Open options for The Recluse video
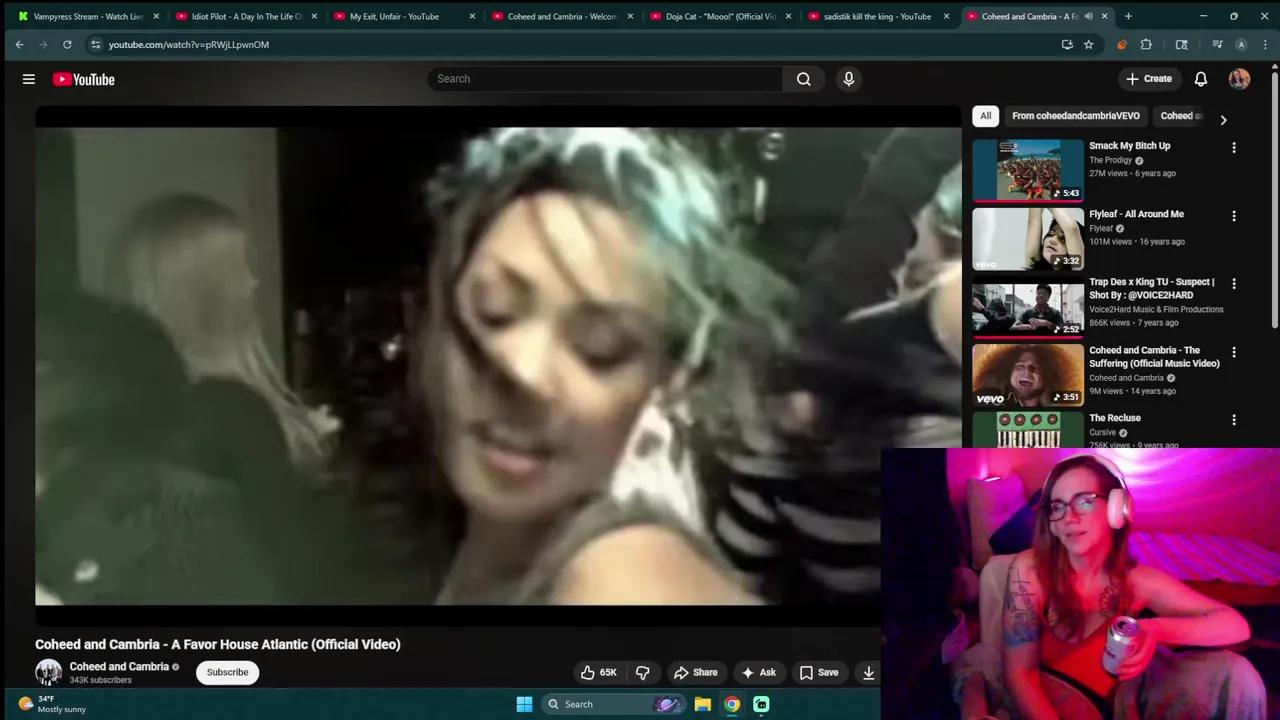Viewport: 1280px width, 720px height. tap(1234, 420)
